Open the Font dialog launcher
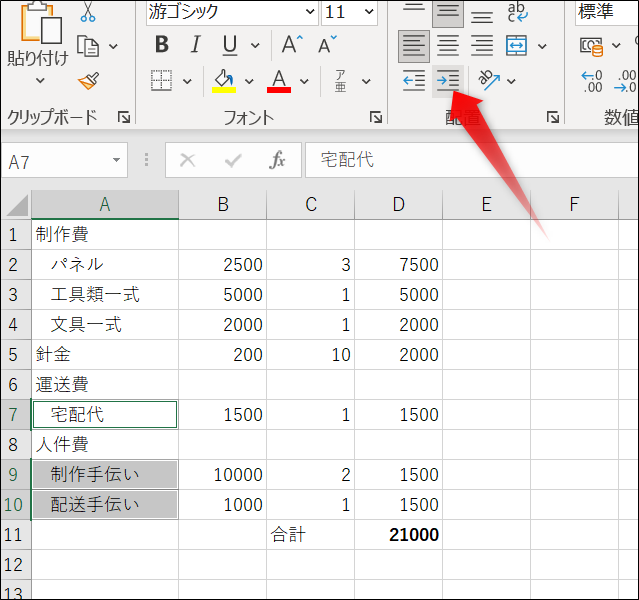 click(376, 117)
